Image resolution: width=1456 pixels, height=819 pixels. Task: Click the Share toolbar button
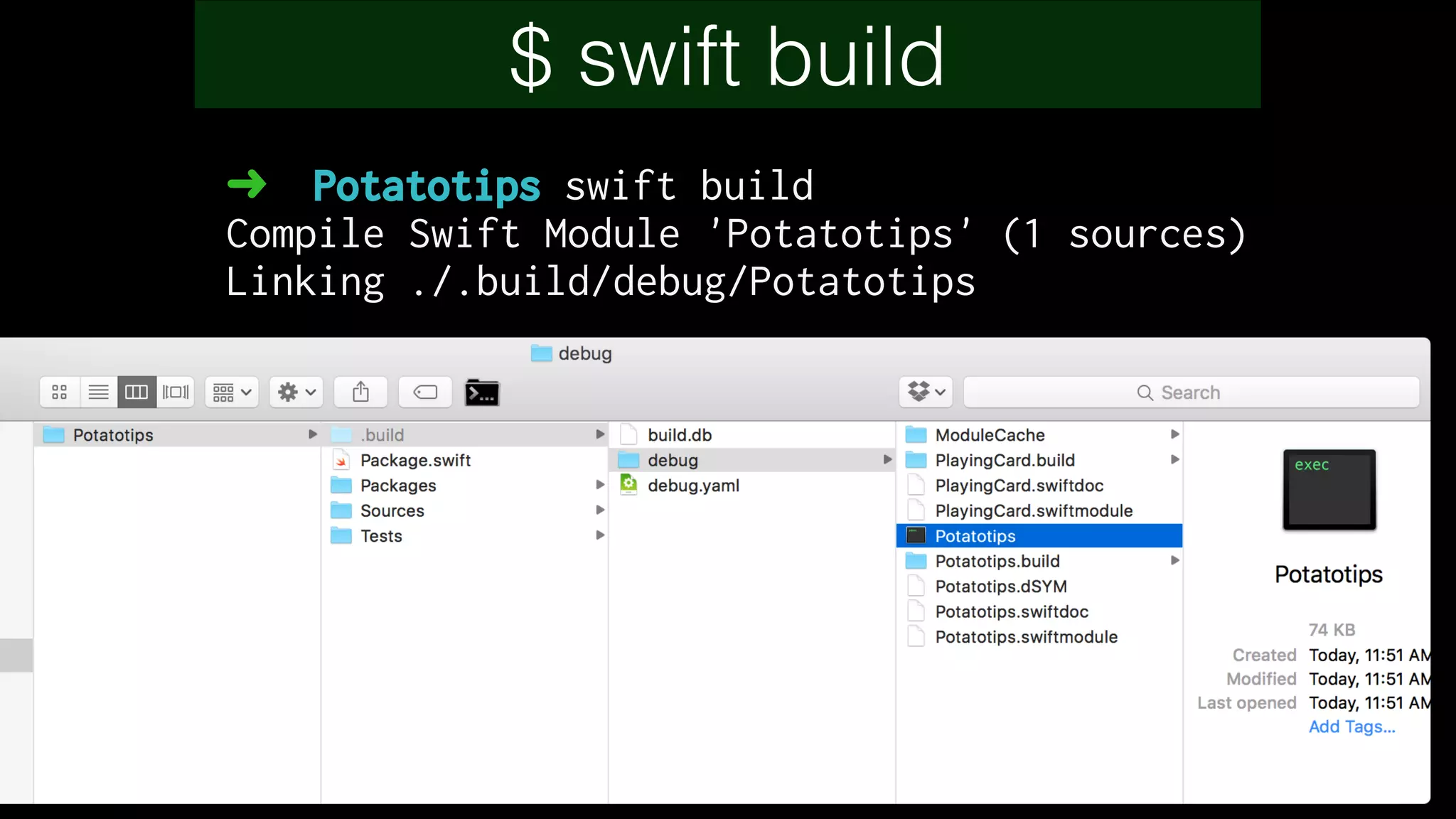[360, 392]
